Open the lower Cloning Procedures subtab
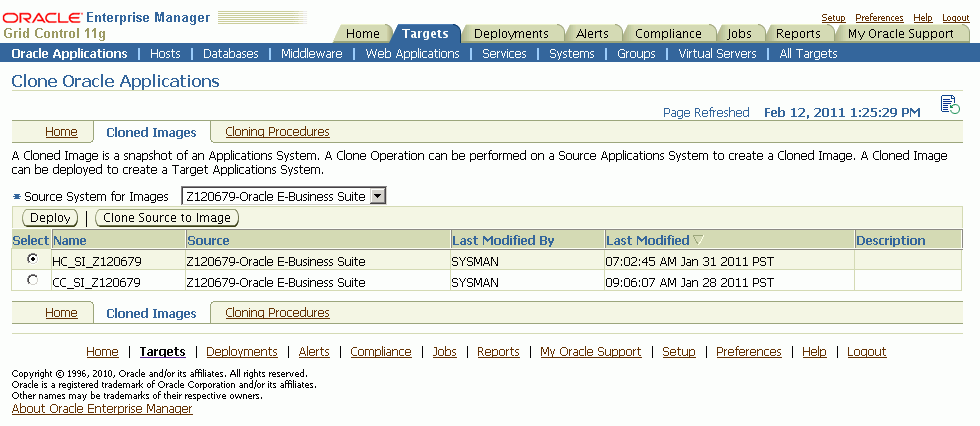980x426 pixels. tap(278, 312)
